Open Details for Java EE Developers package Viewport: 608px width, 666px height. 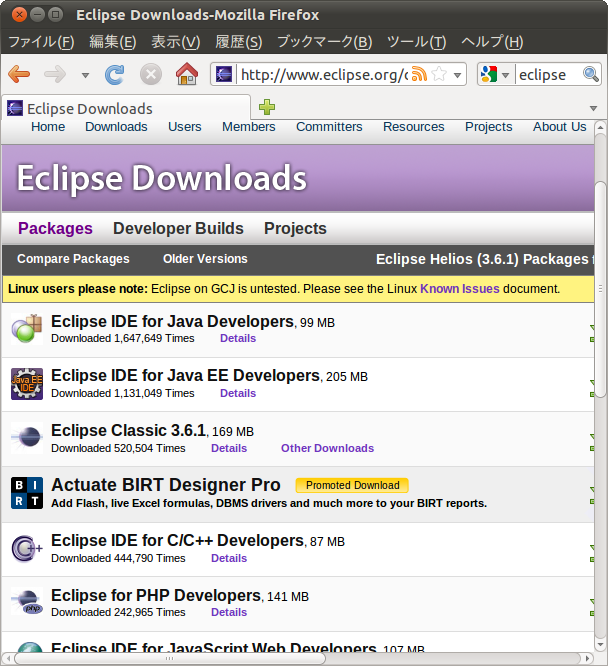tap(238, 393)
